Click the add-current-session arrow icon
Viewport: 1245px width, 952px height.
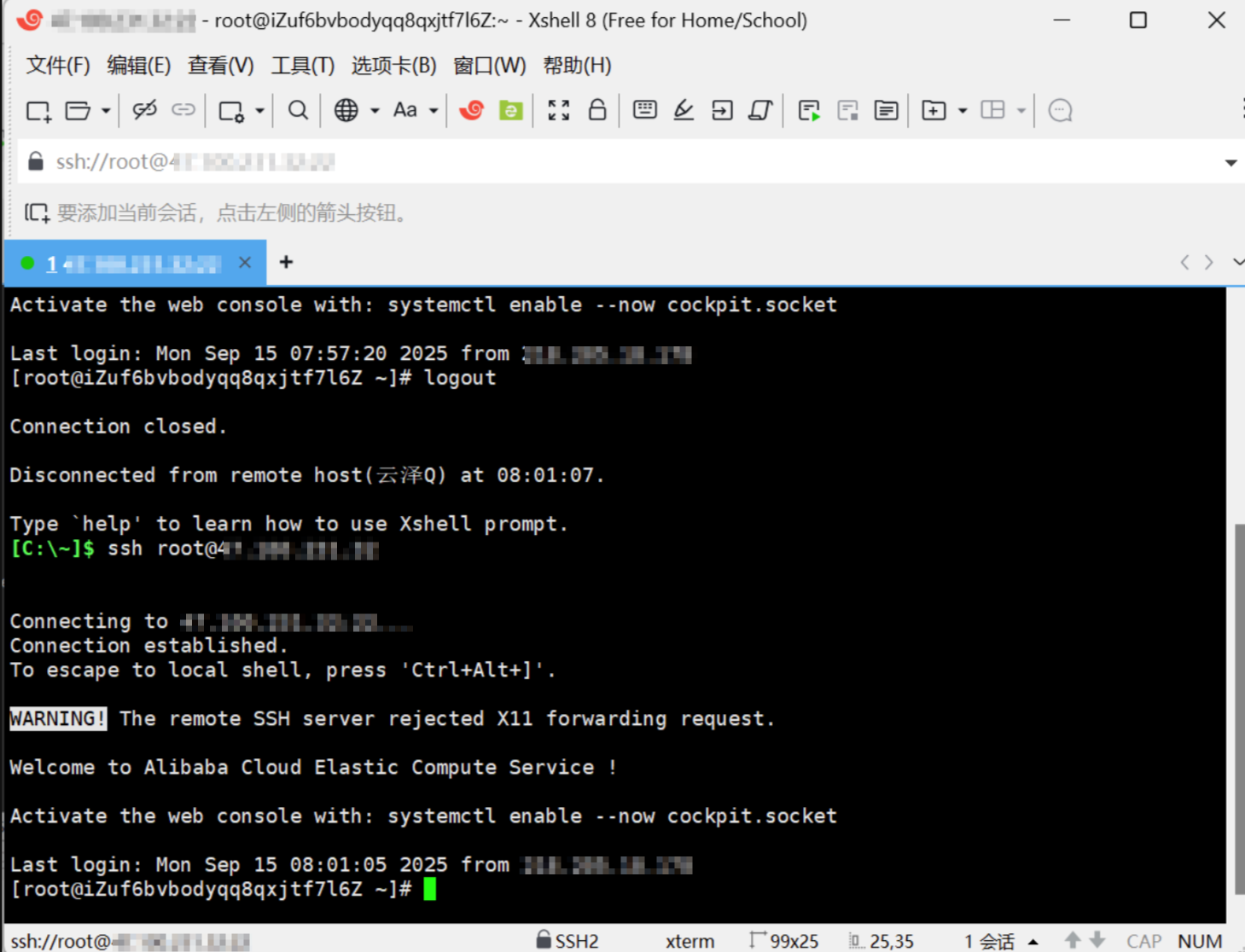tap(37, 212)
